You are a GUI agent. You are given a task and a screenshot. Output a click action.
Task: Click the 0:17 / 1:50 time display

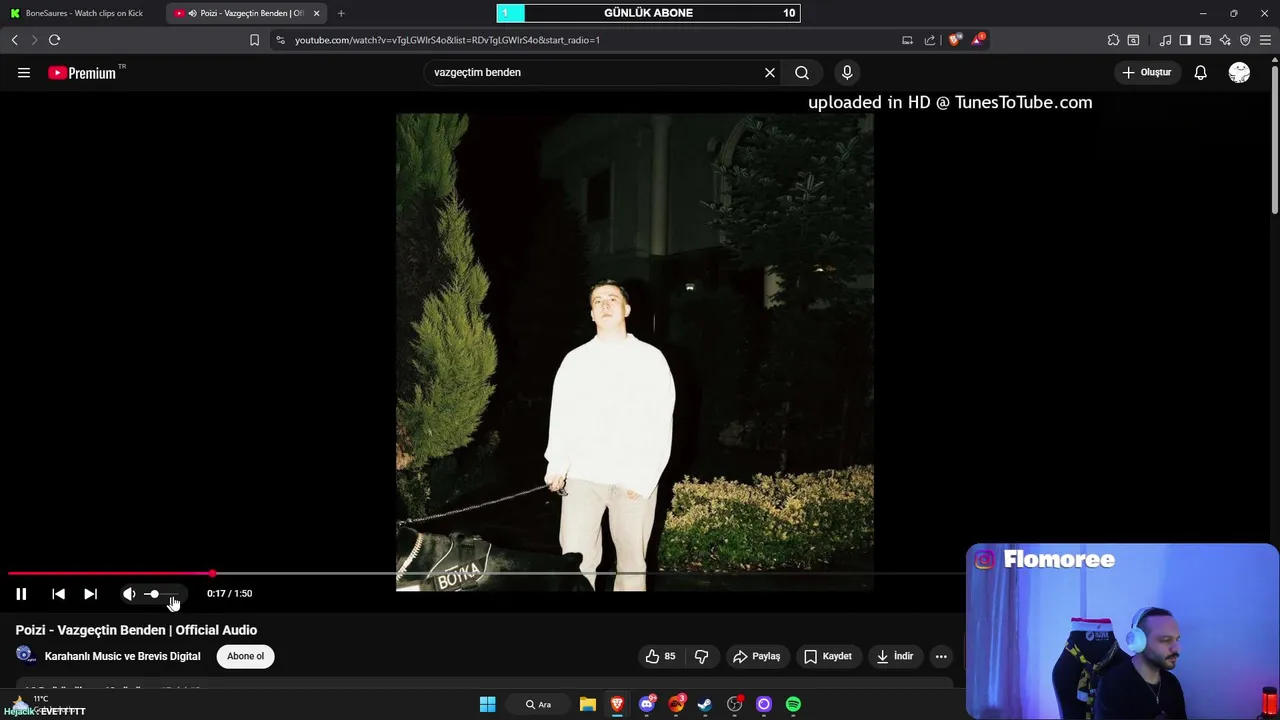click(x=229, y=594)
